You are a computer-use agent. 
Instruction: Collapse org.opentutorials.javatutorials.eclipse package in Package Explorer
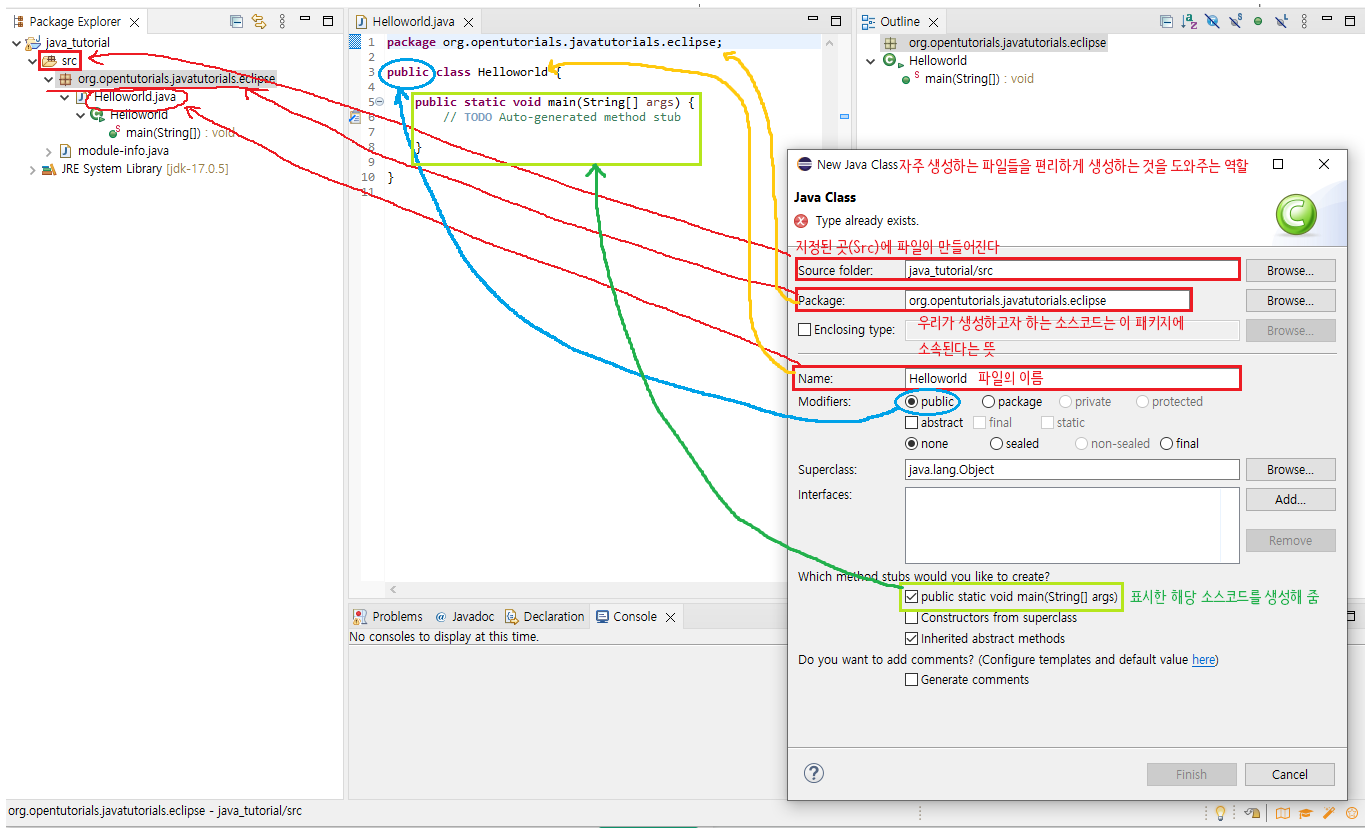[x=48, y=79]
